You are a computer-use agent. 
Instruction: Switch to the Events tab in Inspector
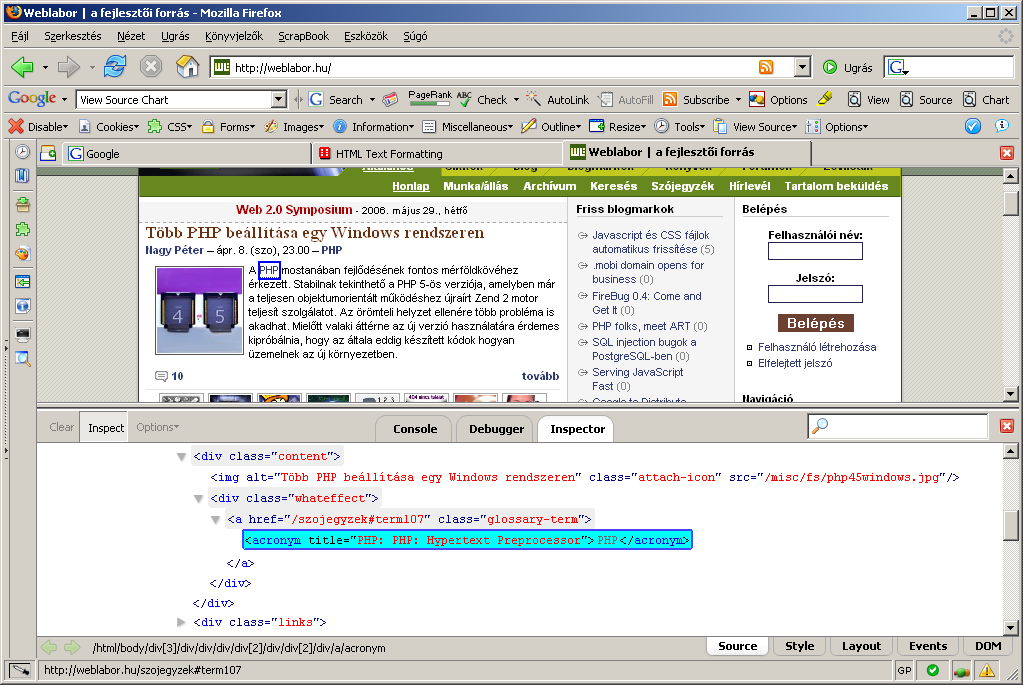click(928, 646)
